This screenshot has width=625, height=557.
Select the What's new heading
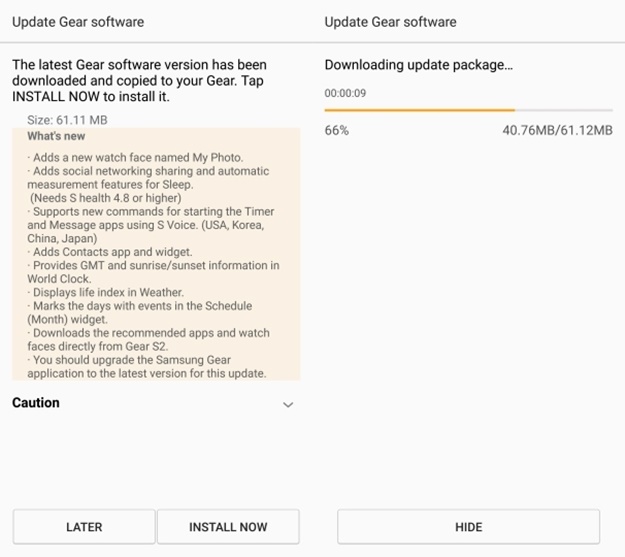pyautogui.click(x=56, y=136)
